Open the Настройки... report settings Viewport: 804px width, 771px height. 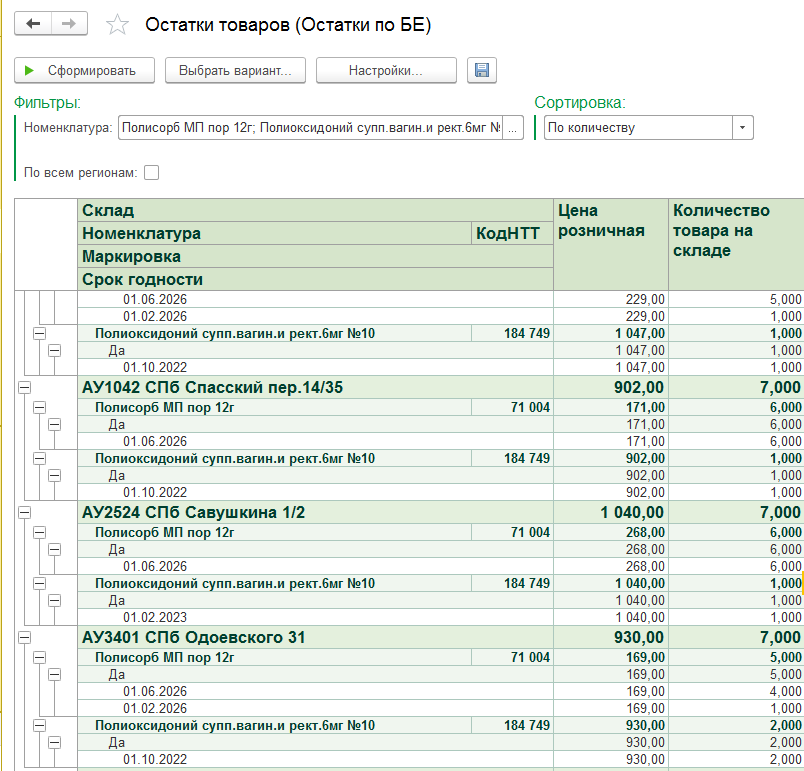pyautogui.click(x=386, y=70)
